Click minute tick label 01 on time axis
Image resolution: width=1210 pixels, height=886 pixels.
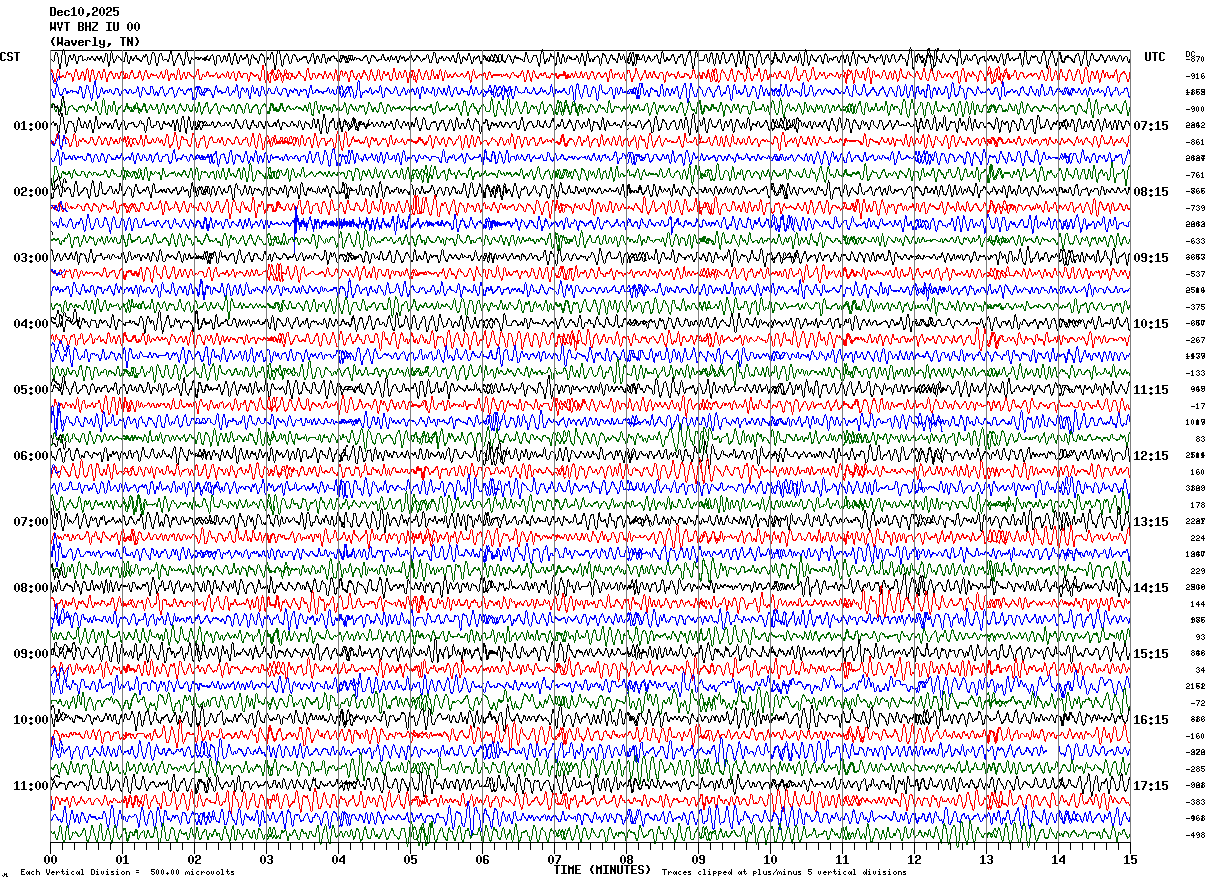coord(122,859)
